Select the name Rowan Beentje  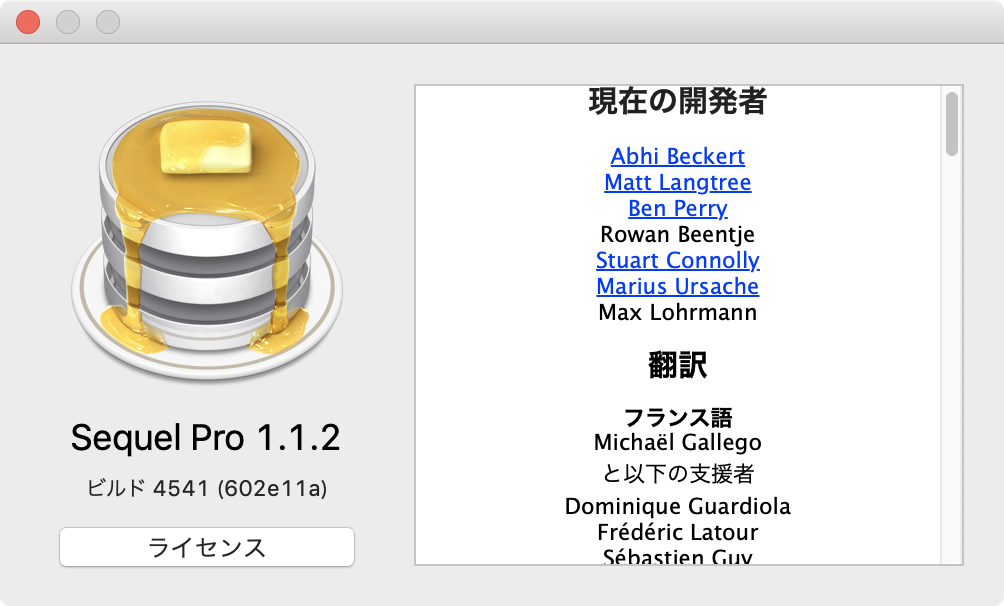[677, 234]
